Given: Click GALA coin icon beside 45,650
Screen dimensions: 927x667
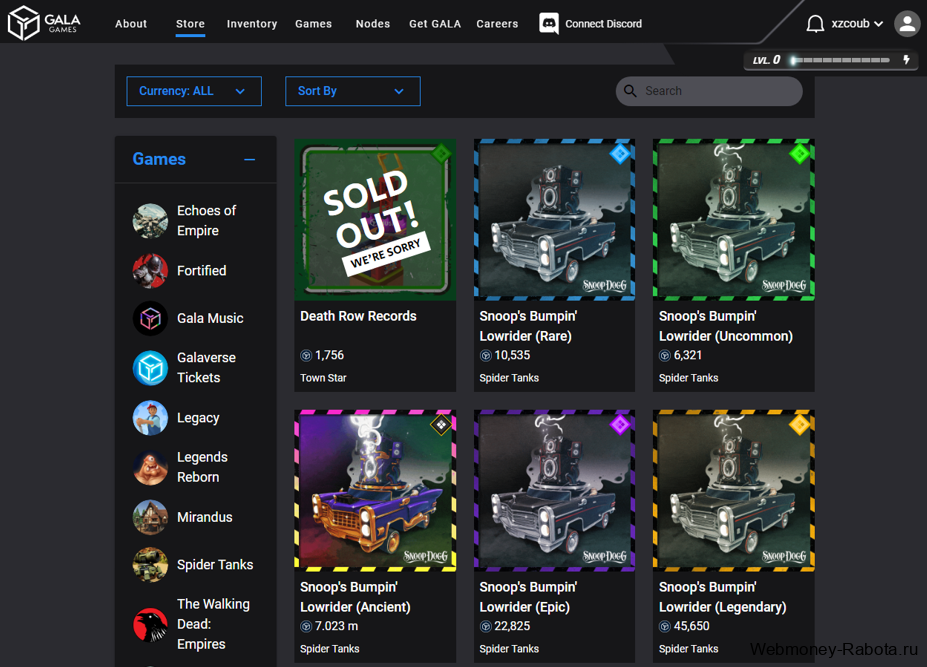Looking at the screenshot, I should [x=665, y=626].
